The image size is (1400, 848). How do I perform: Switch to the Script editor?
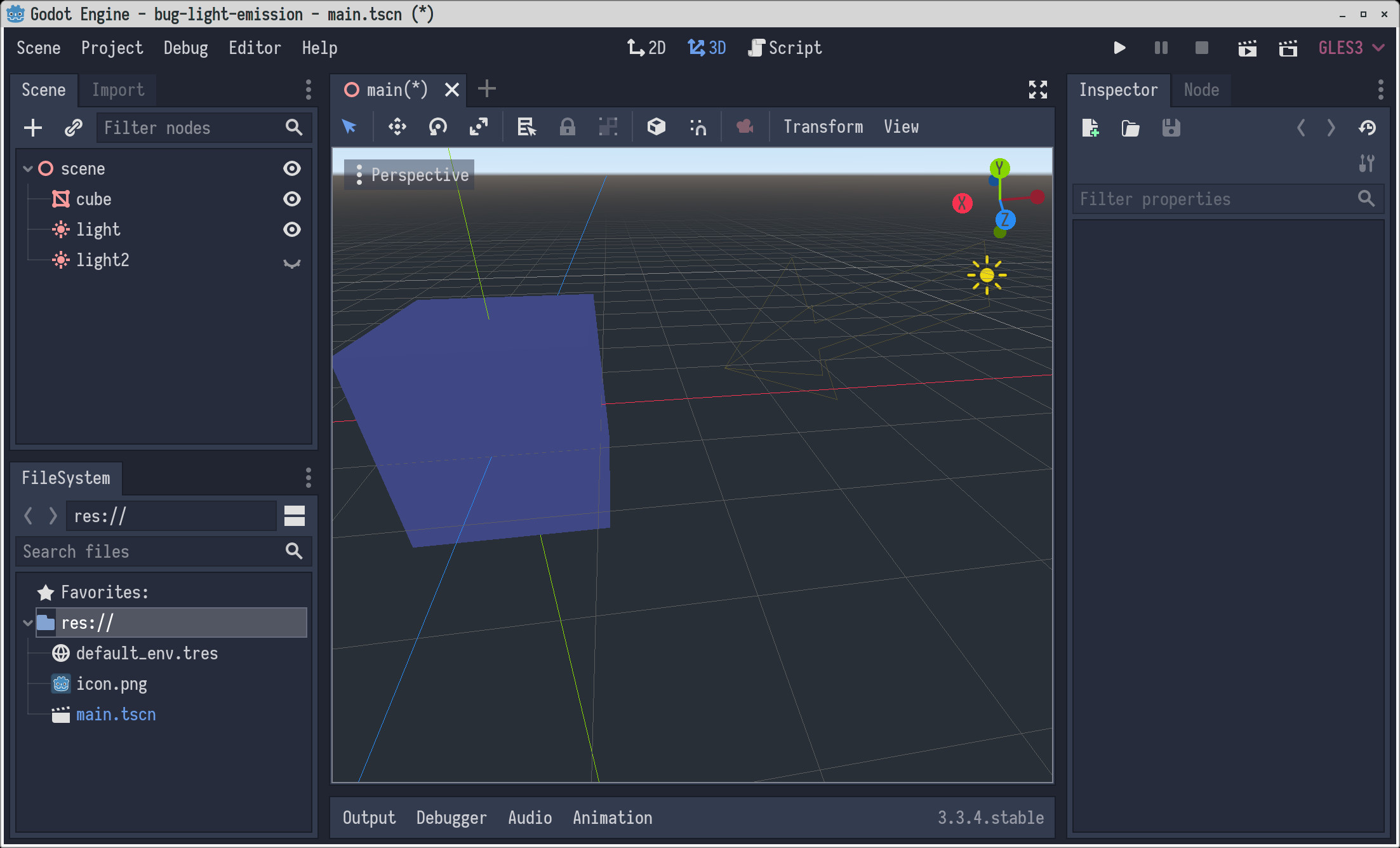click(785, 48)
